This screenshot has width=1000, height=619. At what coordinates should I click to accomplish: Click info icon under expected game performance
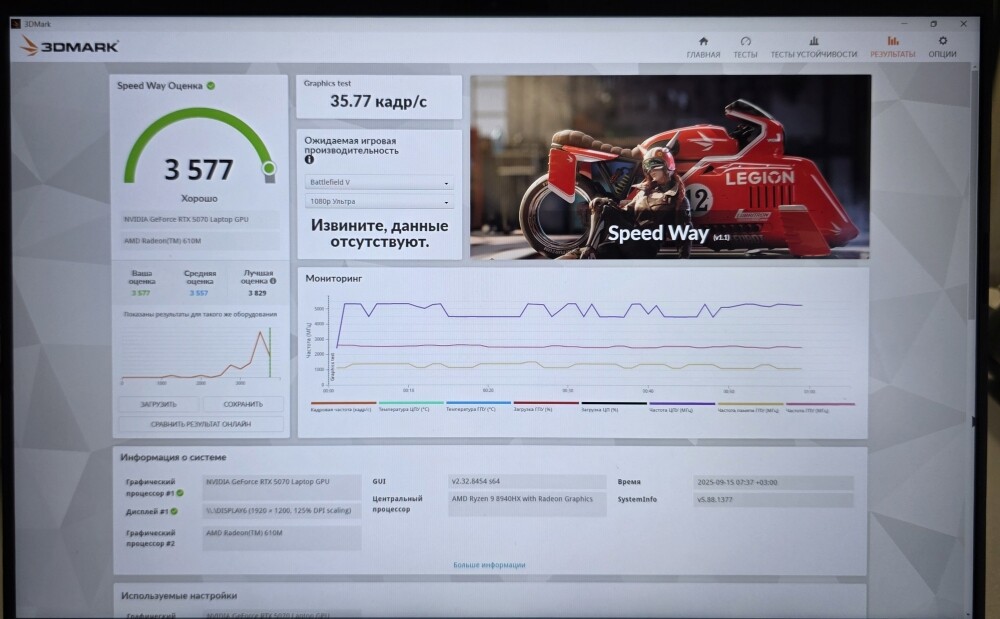click(x=310, y=159)
